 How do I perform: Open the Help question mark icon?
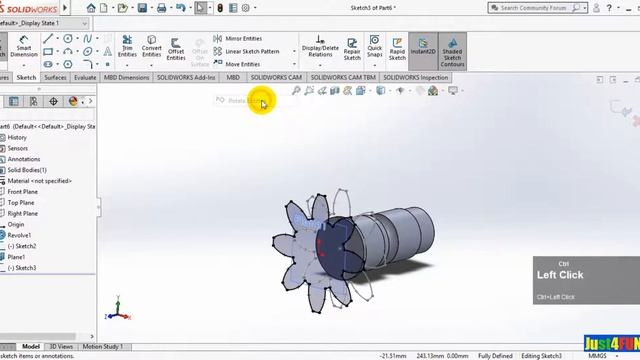(x=609, y=8)
